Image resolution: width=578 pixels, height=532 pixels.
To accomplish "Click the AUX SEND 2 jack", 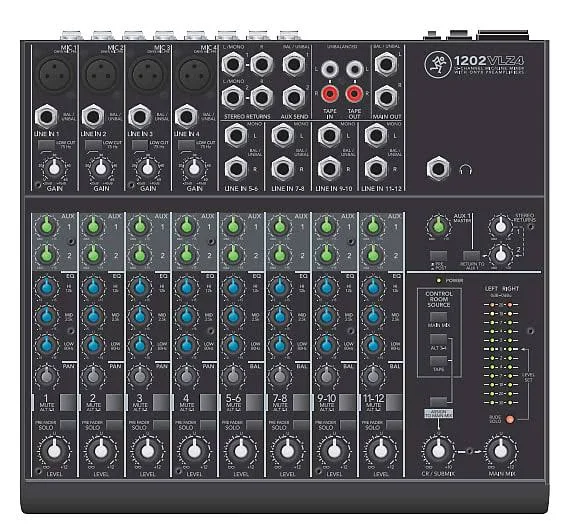I will click(x=294, y=98).
